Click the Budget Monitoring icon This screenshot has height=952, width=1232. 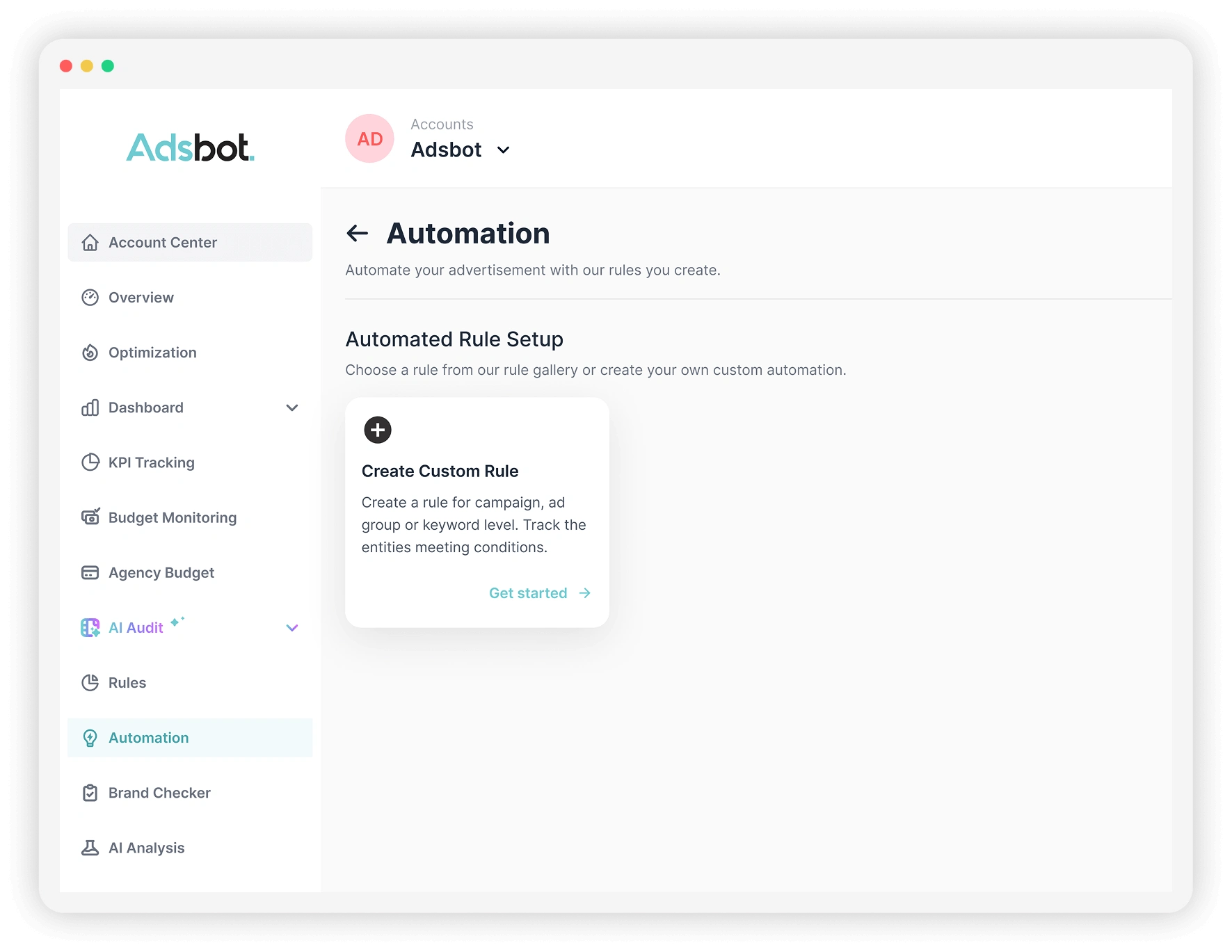coord(90,517)
